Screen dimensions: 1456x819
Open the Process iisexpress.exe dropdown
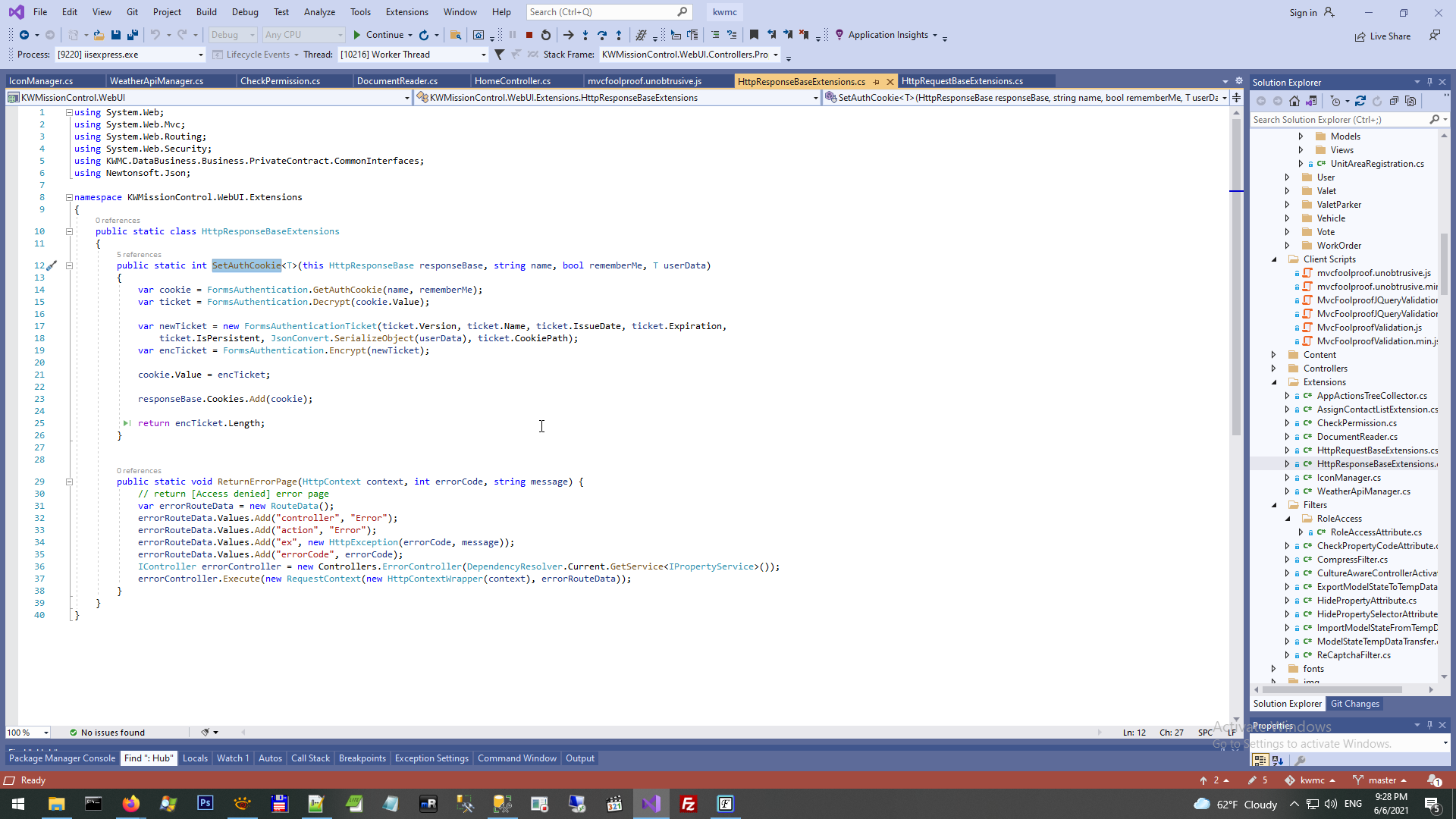pyautogui.click(x=200, y=55)
